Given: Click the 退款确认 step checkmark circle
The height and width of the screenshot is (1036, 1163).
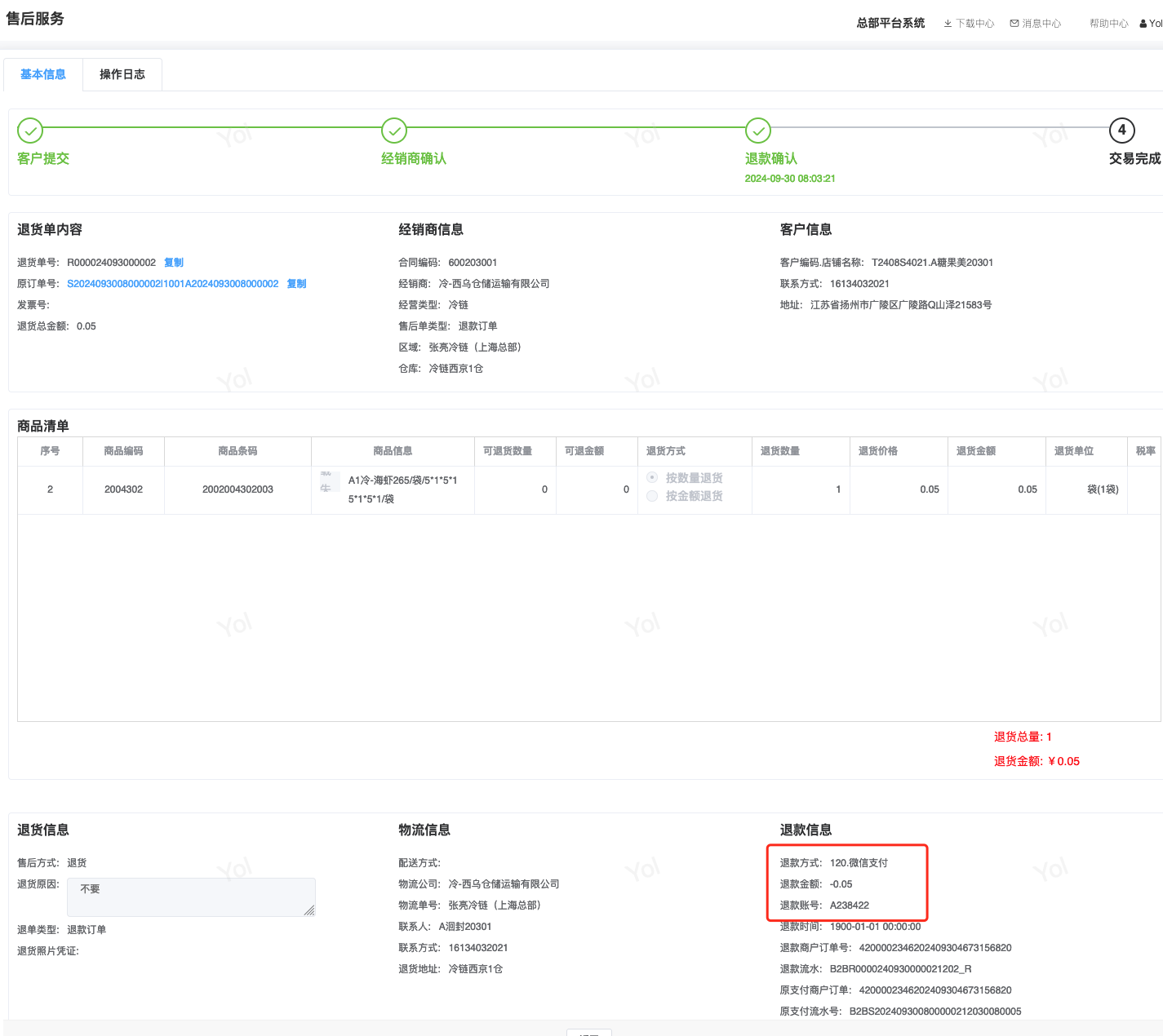Looking at the screenshot, I should (x=758, y=131).
